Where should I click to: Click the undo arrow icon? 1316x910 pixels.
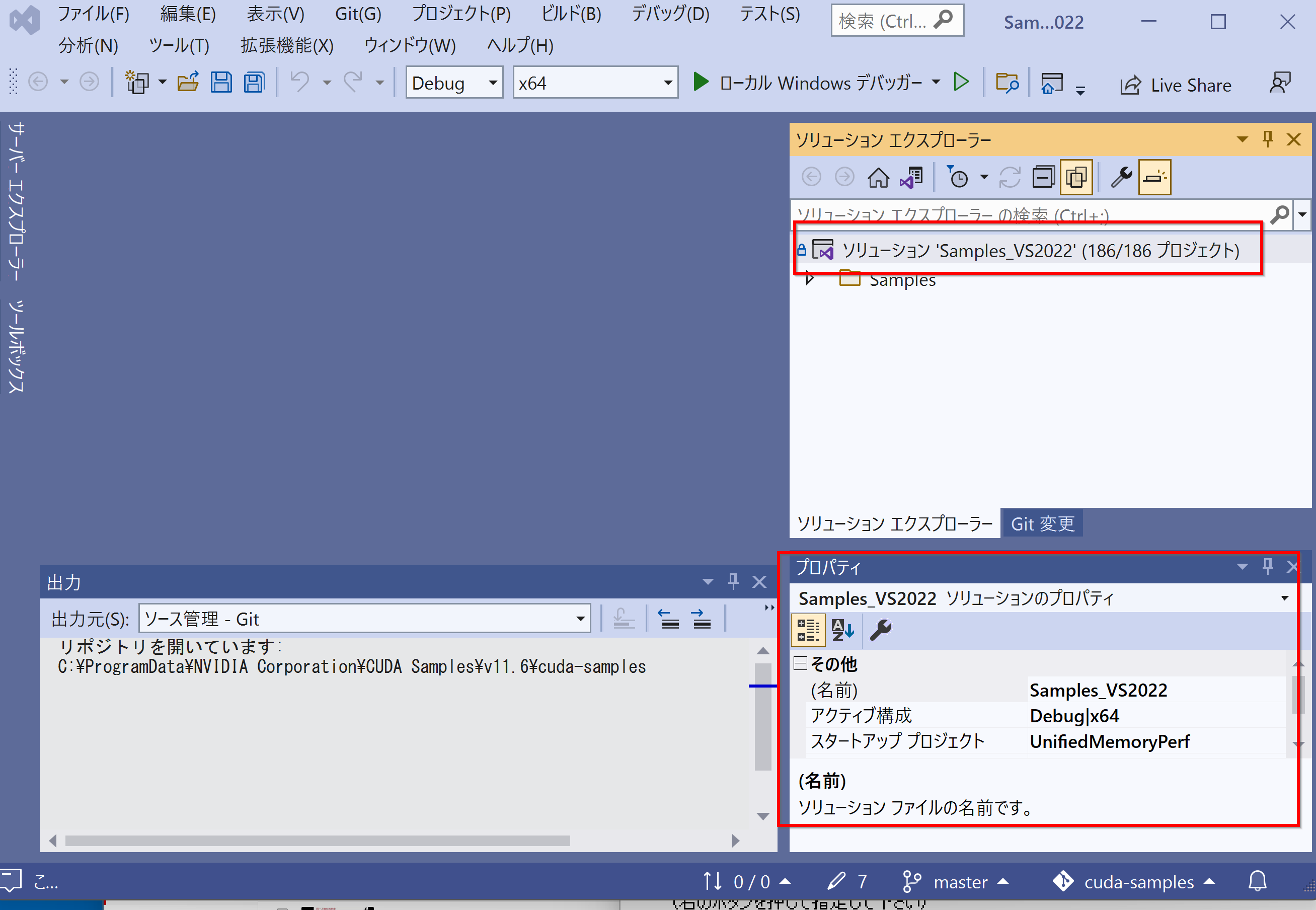pyautogui.click(x=300, y=82)
